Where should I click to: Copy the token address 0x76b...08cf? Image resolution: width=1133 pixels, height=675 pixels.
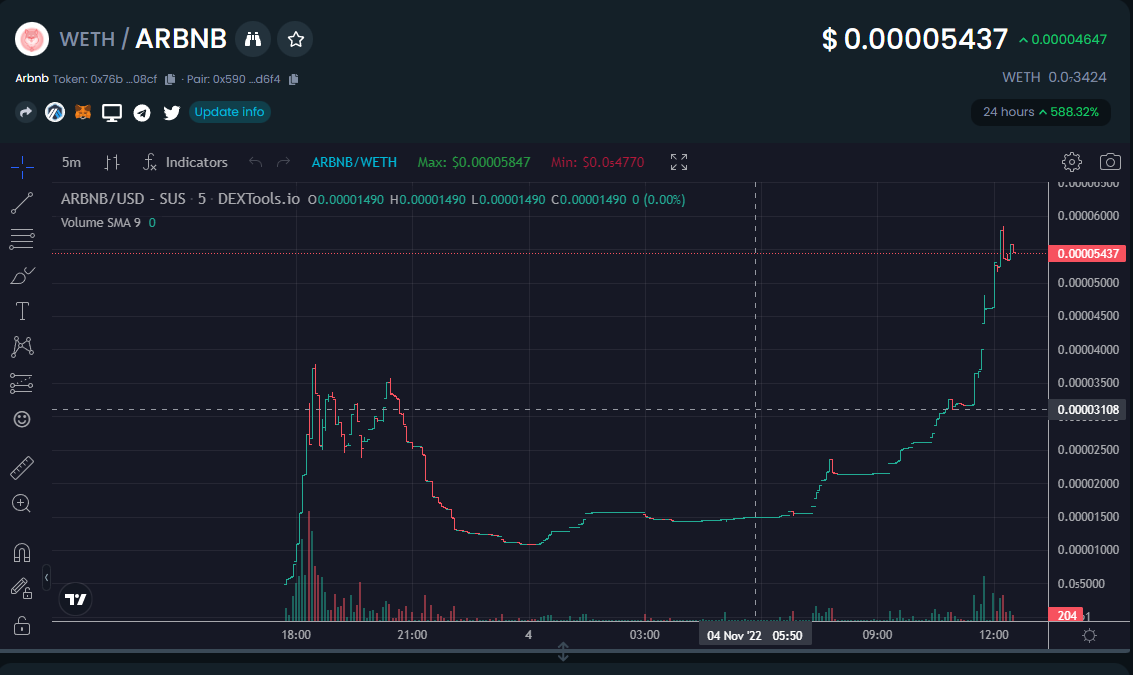(x=170, y=79)
